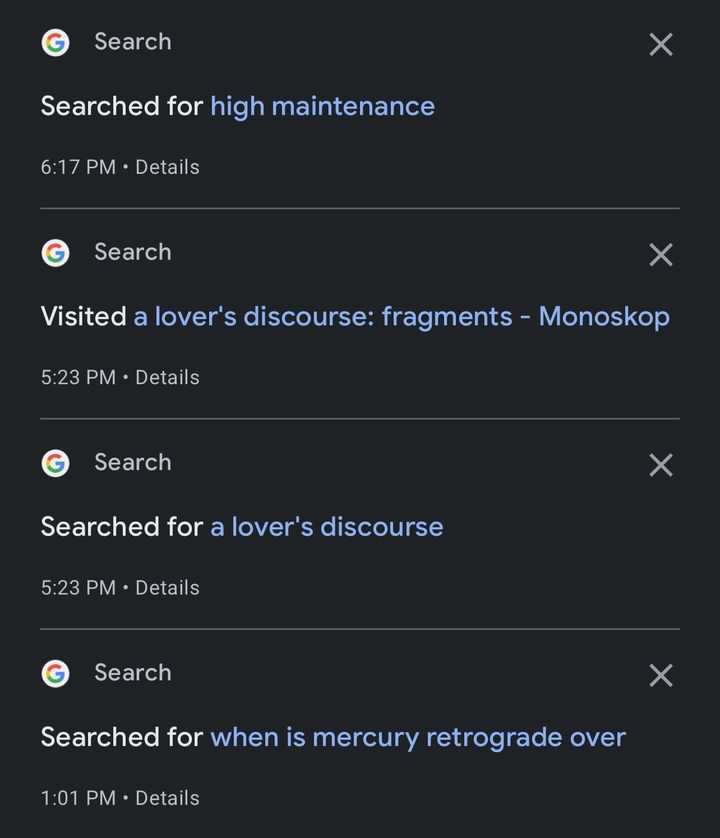
Task: Open 'a lover's discourse: fragments - Monoskop' link
Action: (401, 316)
